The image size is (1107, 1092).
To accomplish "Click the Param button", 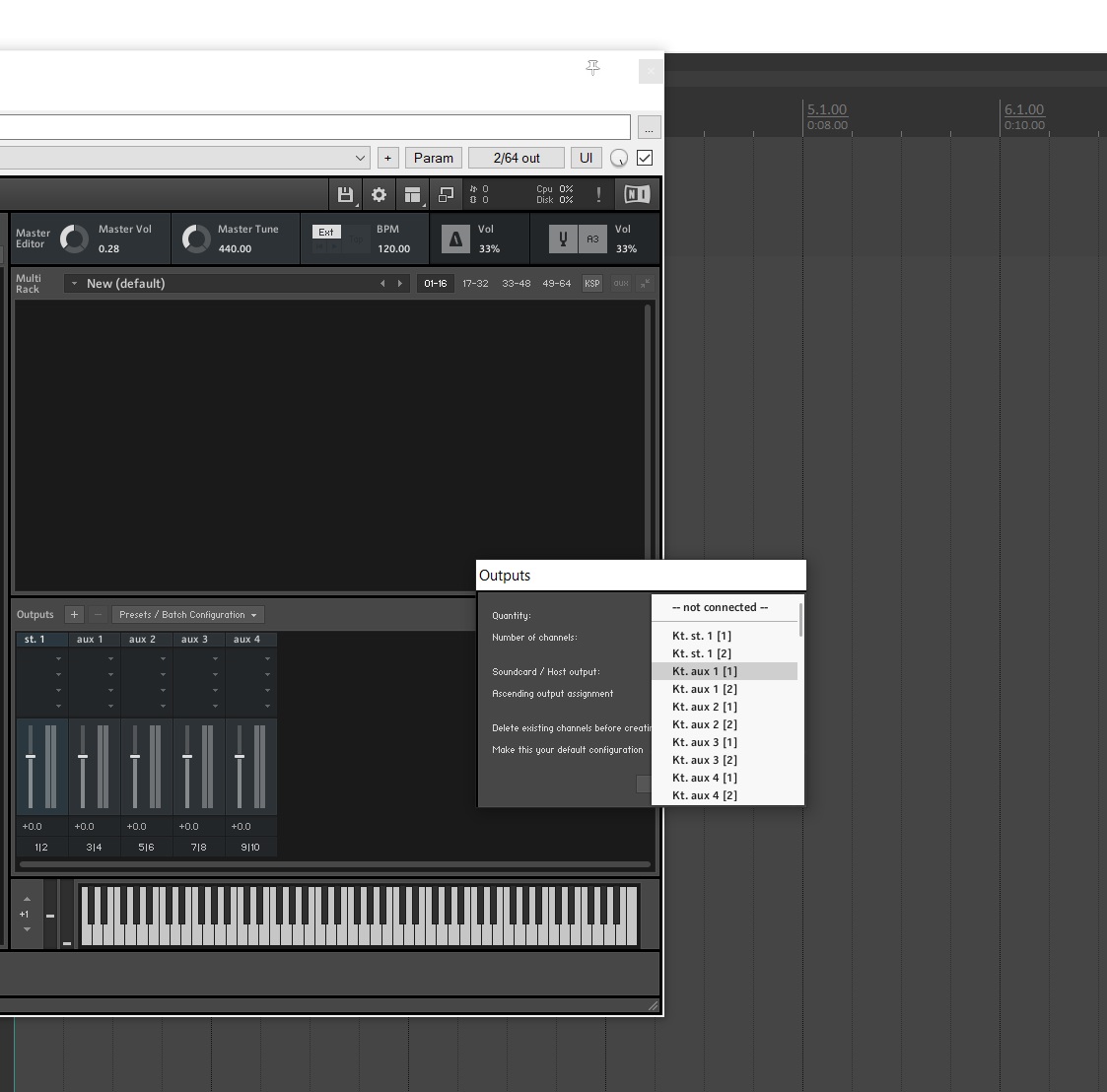I will pyautogui.click(x=434, y=158).
